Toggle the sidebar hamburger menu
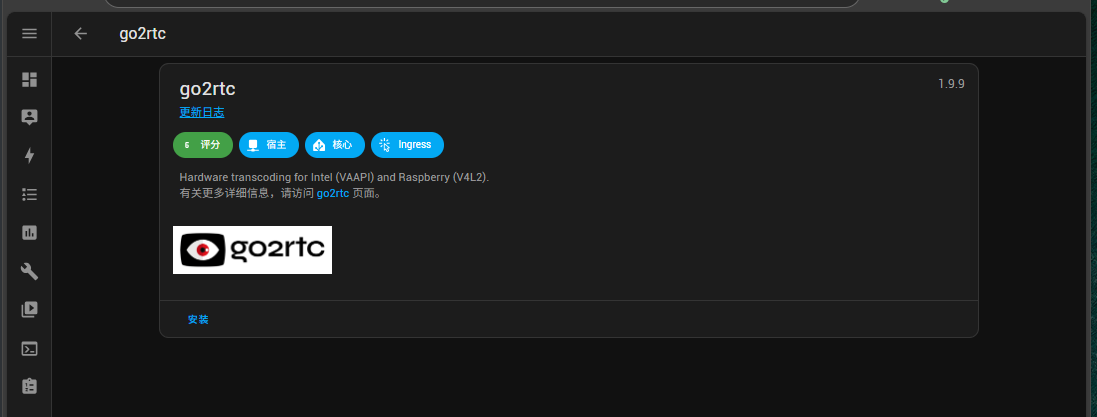 pos(29,34)
